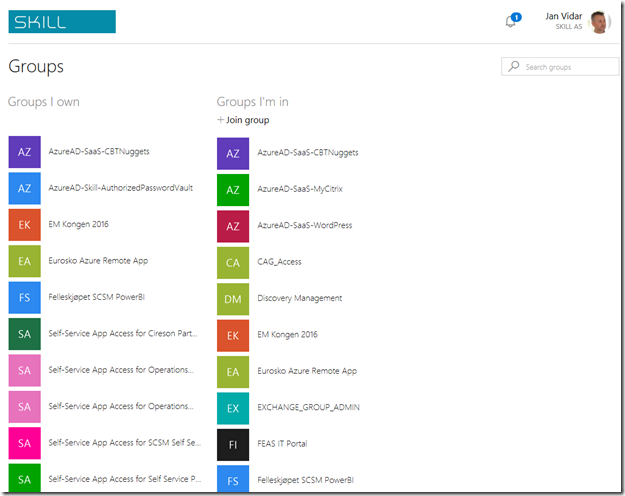Click the magnifier icon in search box
Screen dimensions: 625x496
(x=514, y=66)
